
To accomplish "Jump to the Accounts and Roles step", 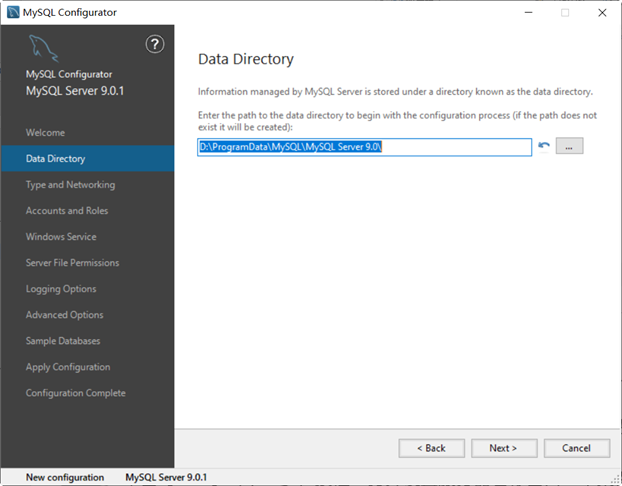I will click(x=67, y=211).
